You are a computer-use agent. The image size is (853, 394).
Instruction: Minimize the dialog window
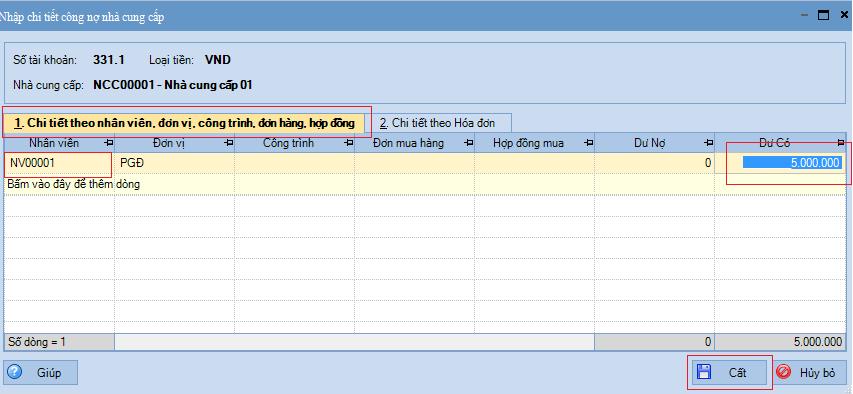[x=805, y=15]
